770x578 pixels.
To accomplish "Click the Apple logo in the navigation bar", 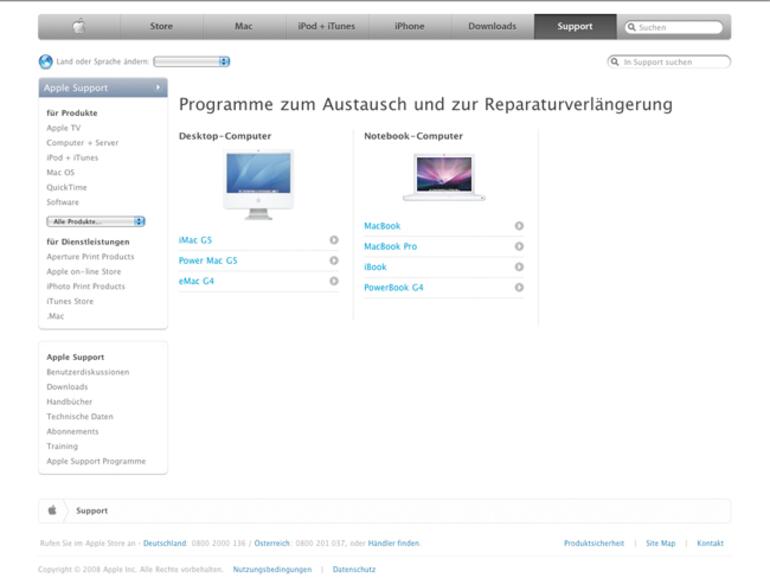I will tap(79, 26).
